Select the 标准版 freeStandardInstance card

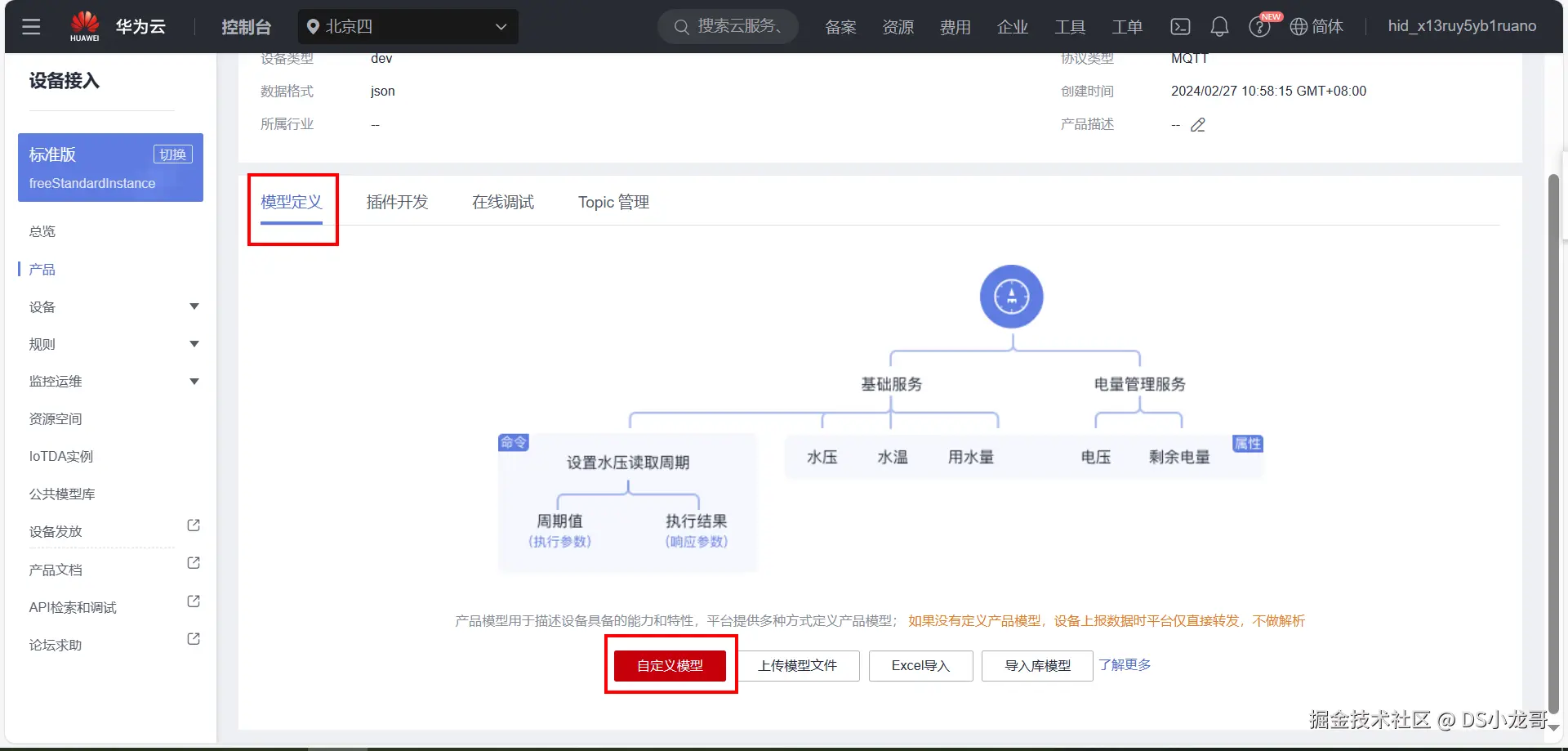click(110, 168)
